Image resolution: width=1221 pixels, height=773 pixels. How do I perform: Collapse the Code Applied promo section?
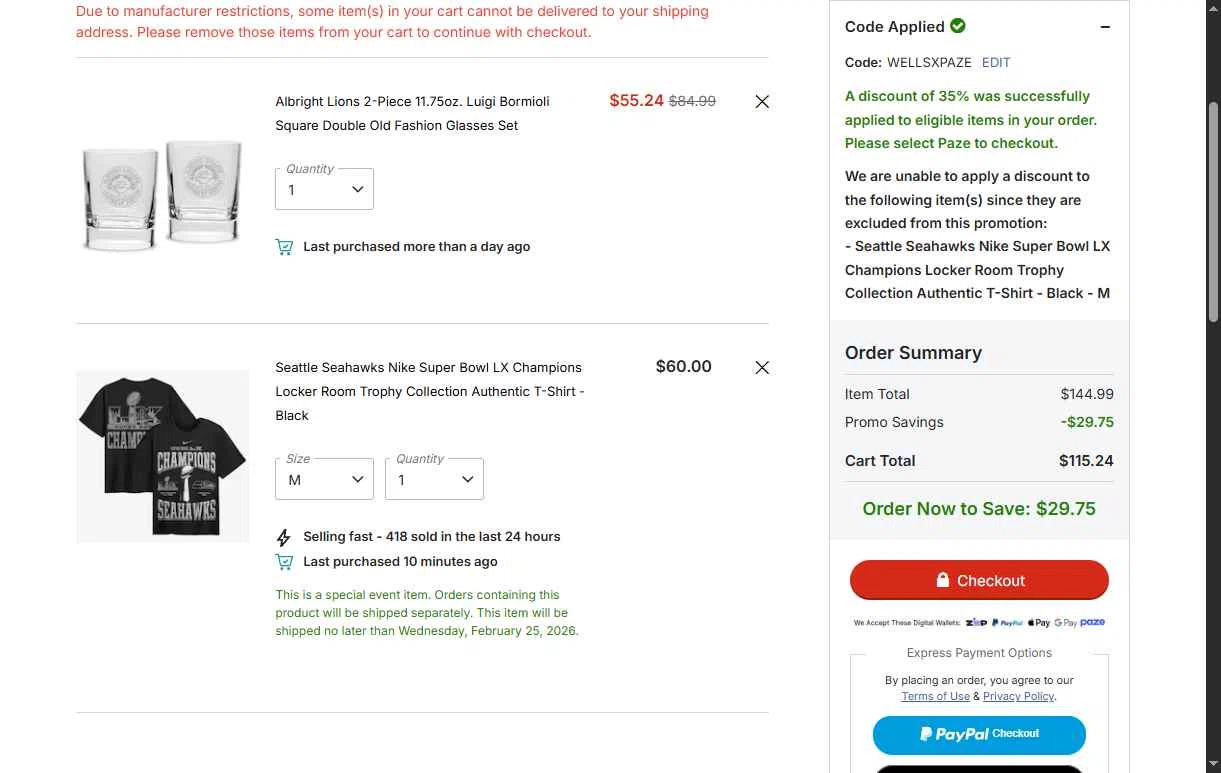(x=1105, y=27)
